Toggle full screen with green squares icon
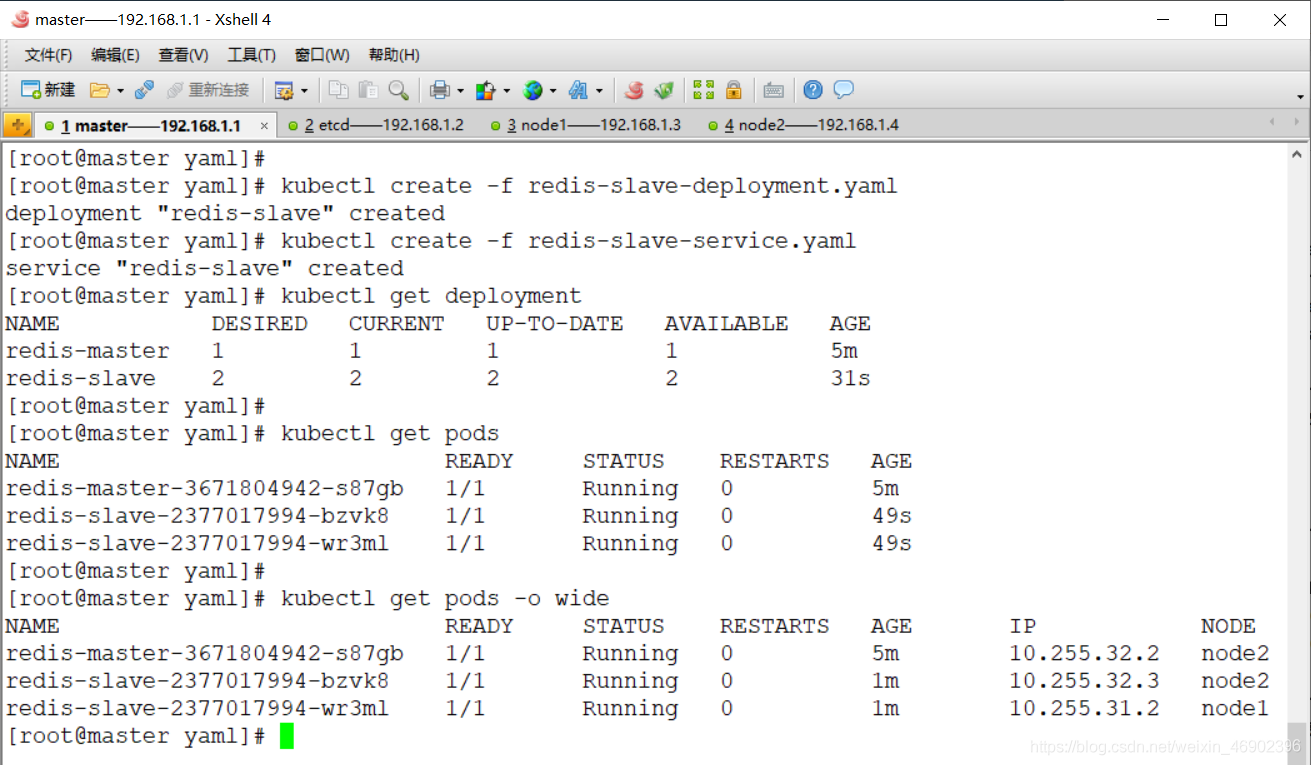Viewport: 1311px width, 765px height. (x=704, y=90)
